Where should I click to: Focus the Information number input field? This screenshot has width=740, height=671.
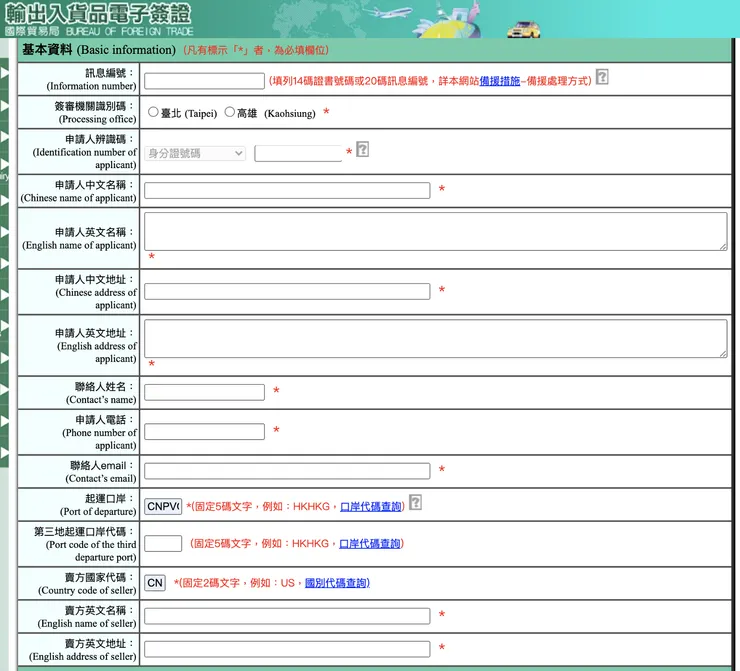(x=204, y=81)
